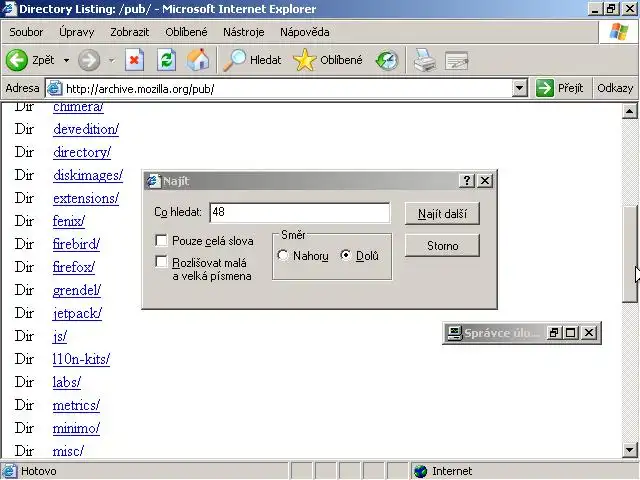640x480 pixels.
Task: Select the Dolů direction radio button
Action: pos(345,256)
